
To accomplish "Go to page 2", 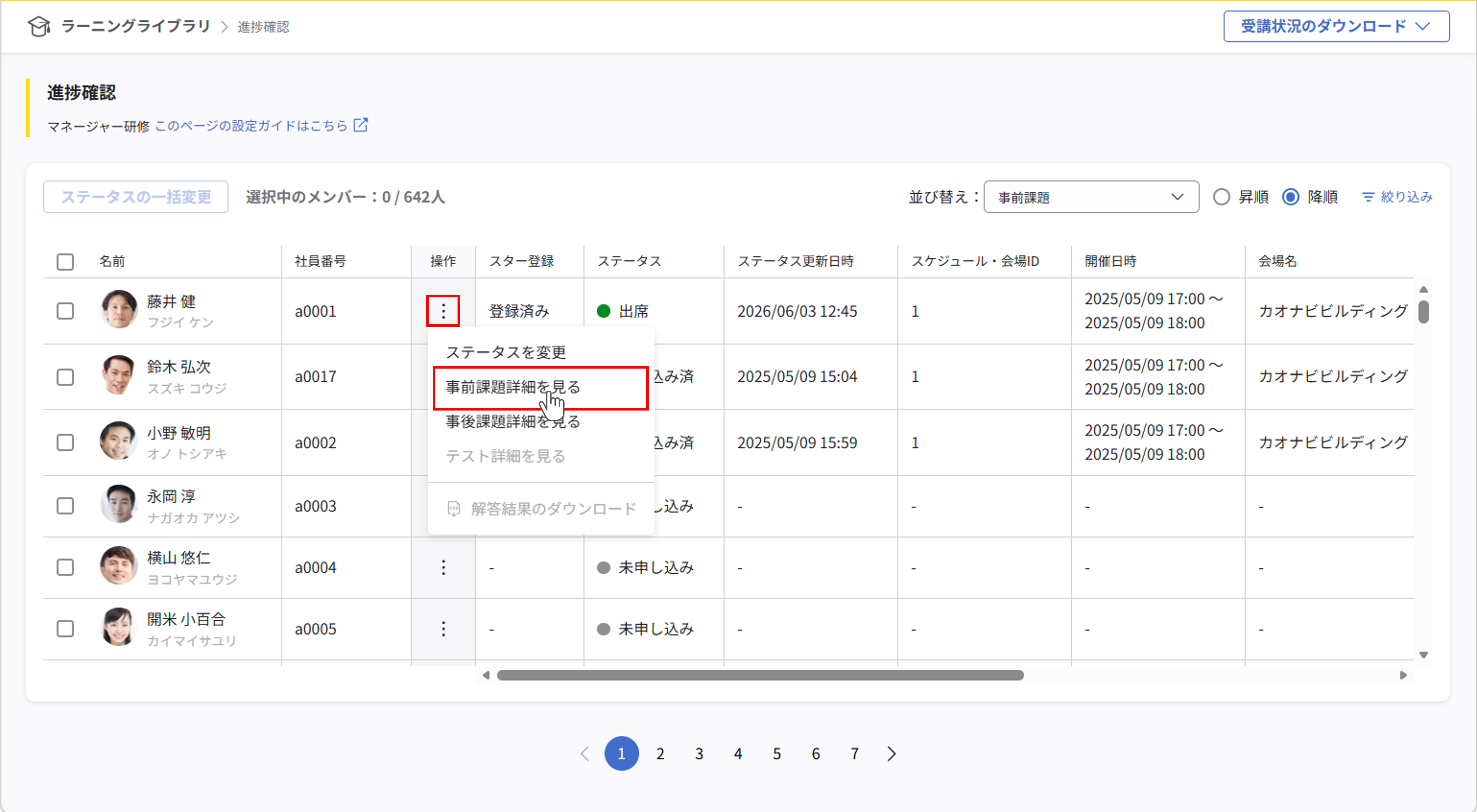I will point(661,754).
